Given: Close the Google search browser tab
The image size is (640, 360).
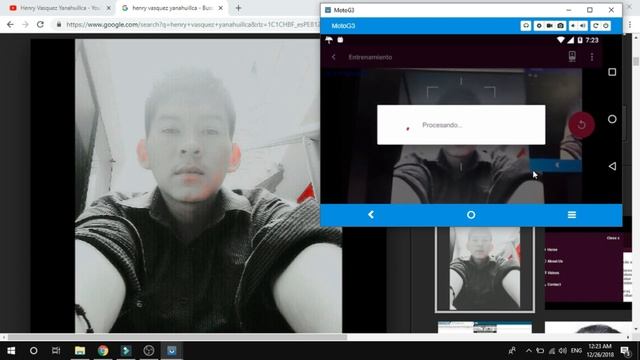Looking at the screenshot, I should click(220, 8).
